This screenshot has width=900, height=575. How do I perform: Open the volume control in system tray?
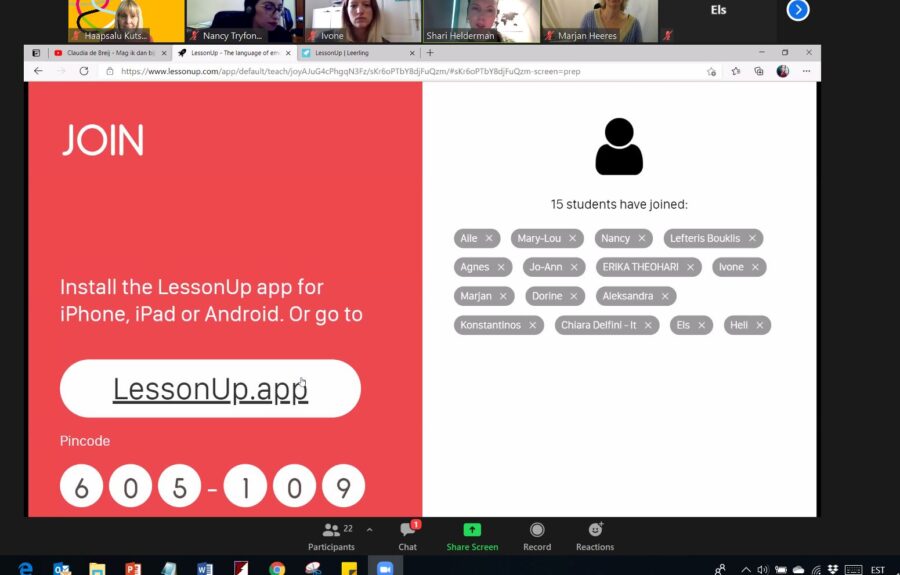762,569
